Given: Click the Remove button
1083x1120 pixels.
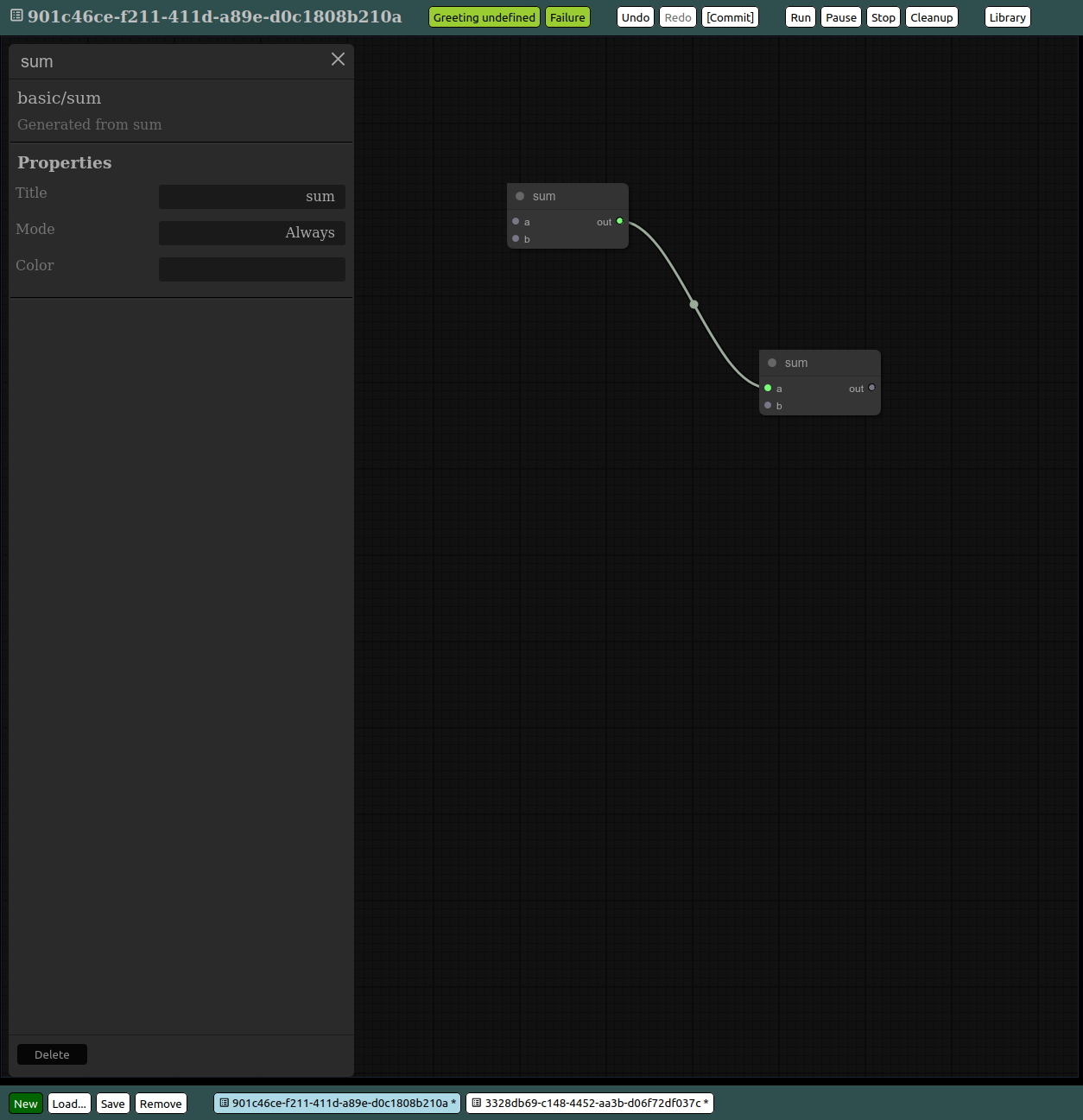Looking at the screenshot, I should (161, 1104).
